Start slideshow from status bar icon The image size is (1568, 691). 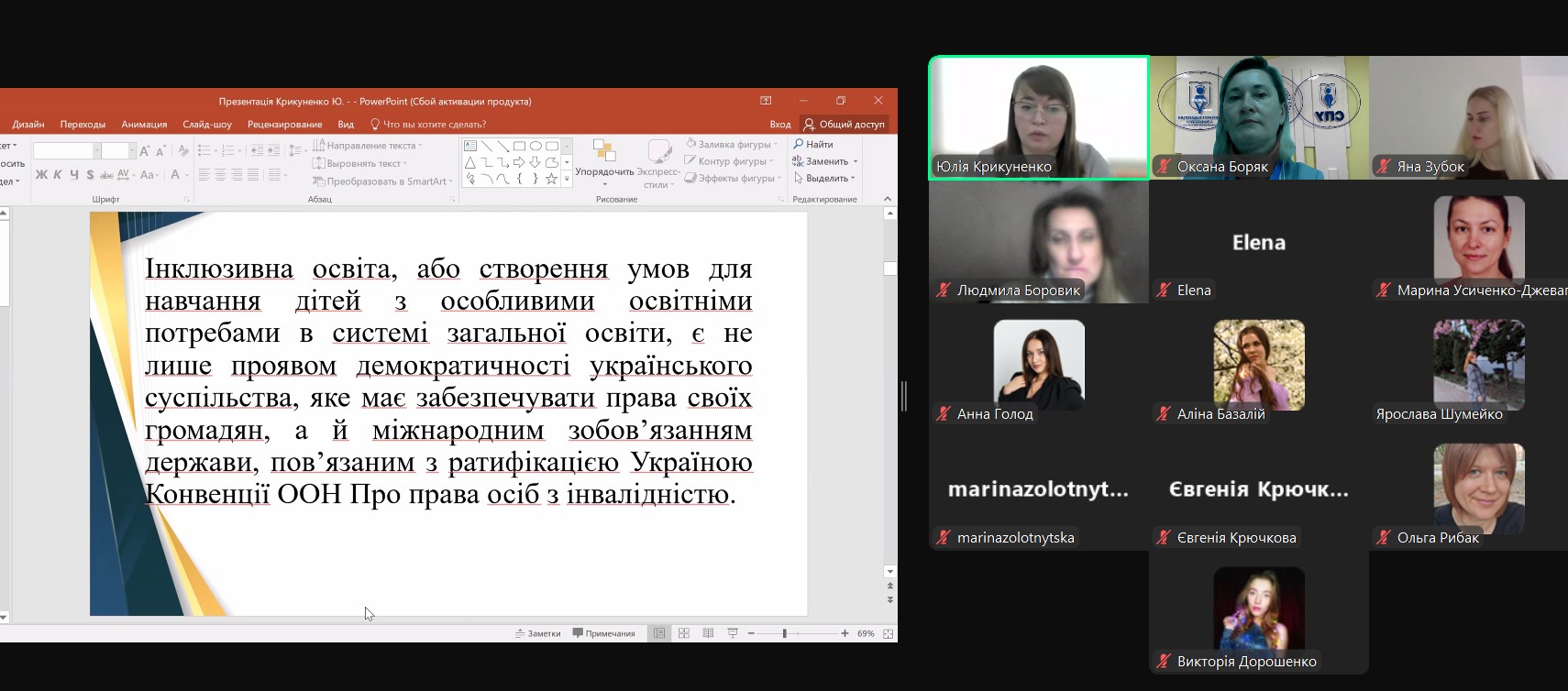733,633
